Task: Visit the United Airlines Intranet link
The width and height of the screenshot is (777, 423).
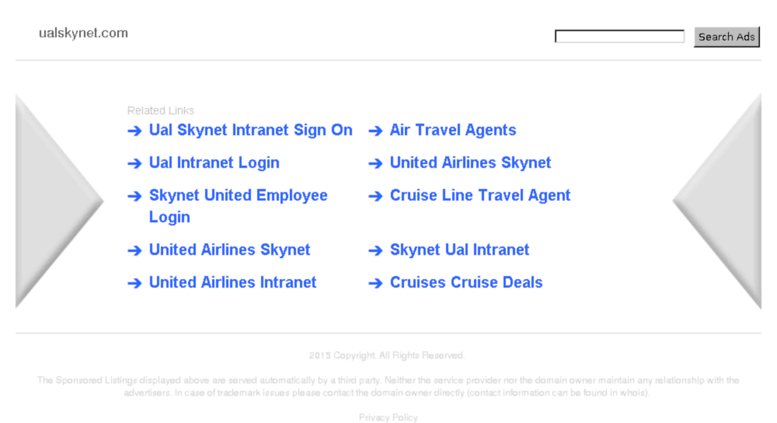Action: click(x=232, y=283)
